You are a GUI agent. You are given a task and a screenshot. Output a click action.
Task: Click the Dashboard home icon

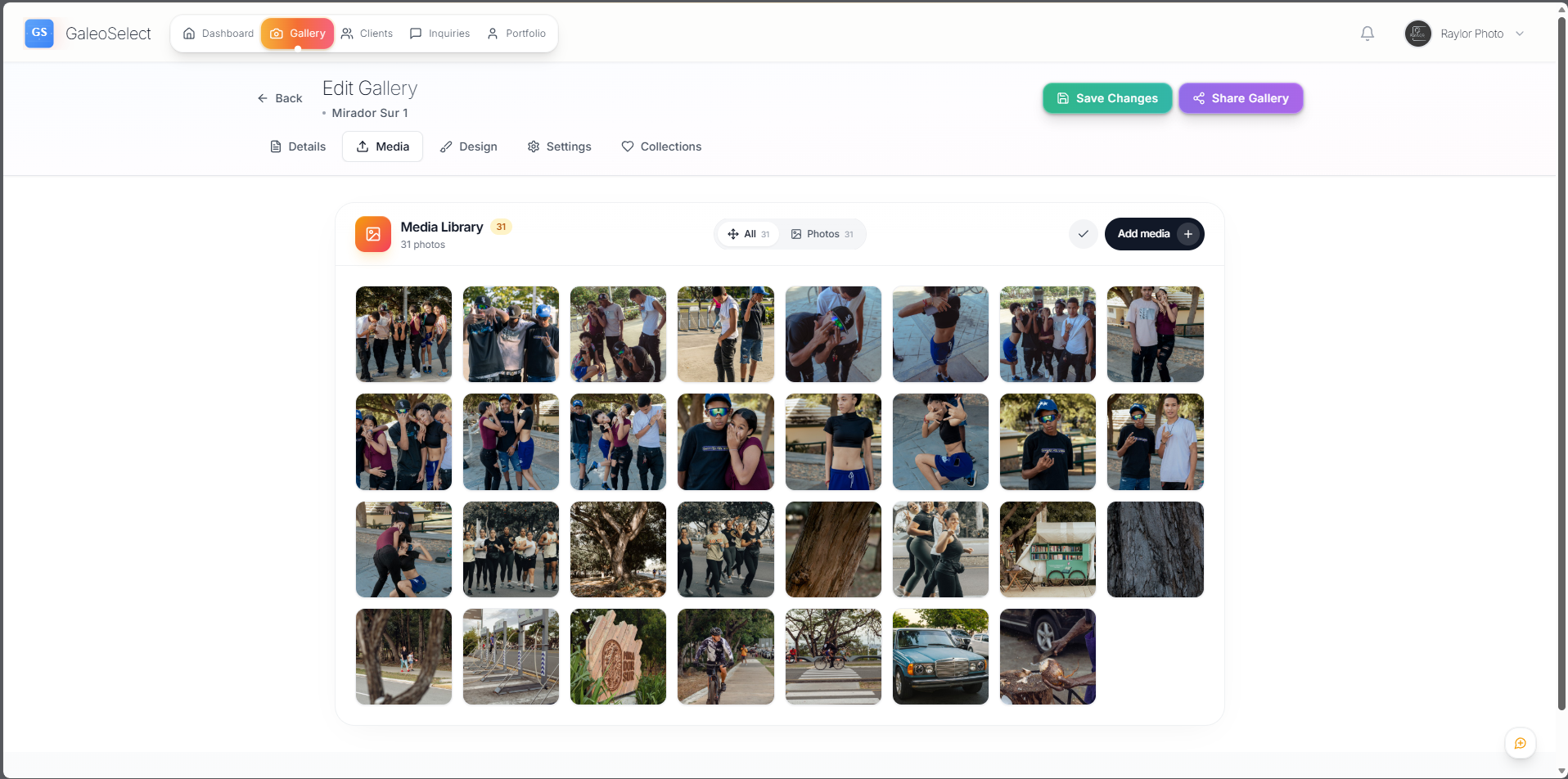189,34
